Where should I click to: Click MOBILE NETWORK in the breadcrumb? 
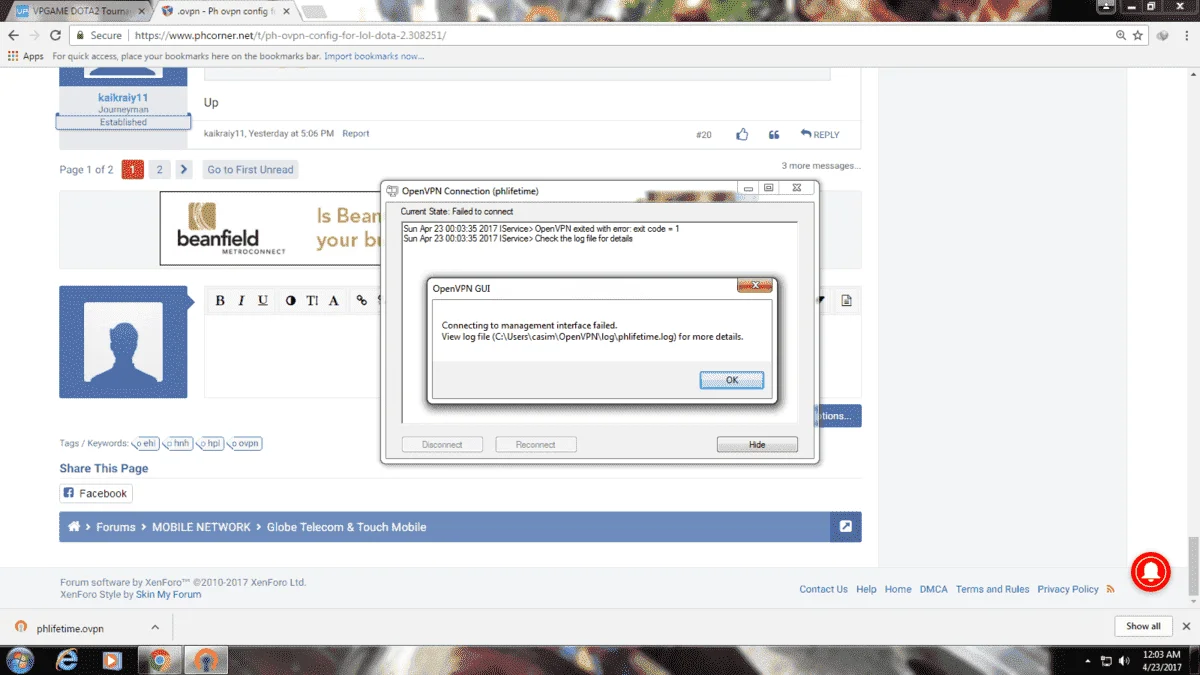point(201,527)
